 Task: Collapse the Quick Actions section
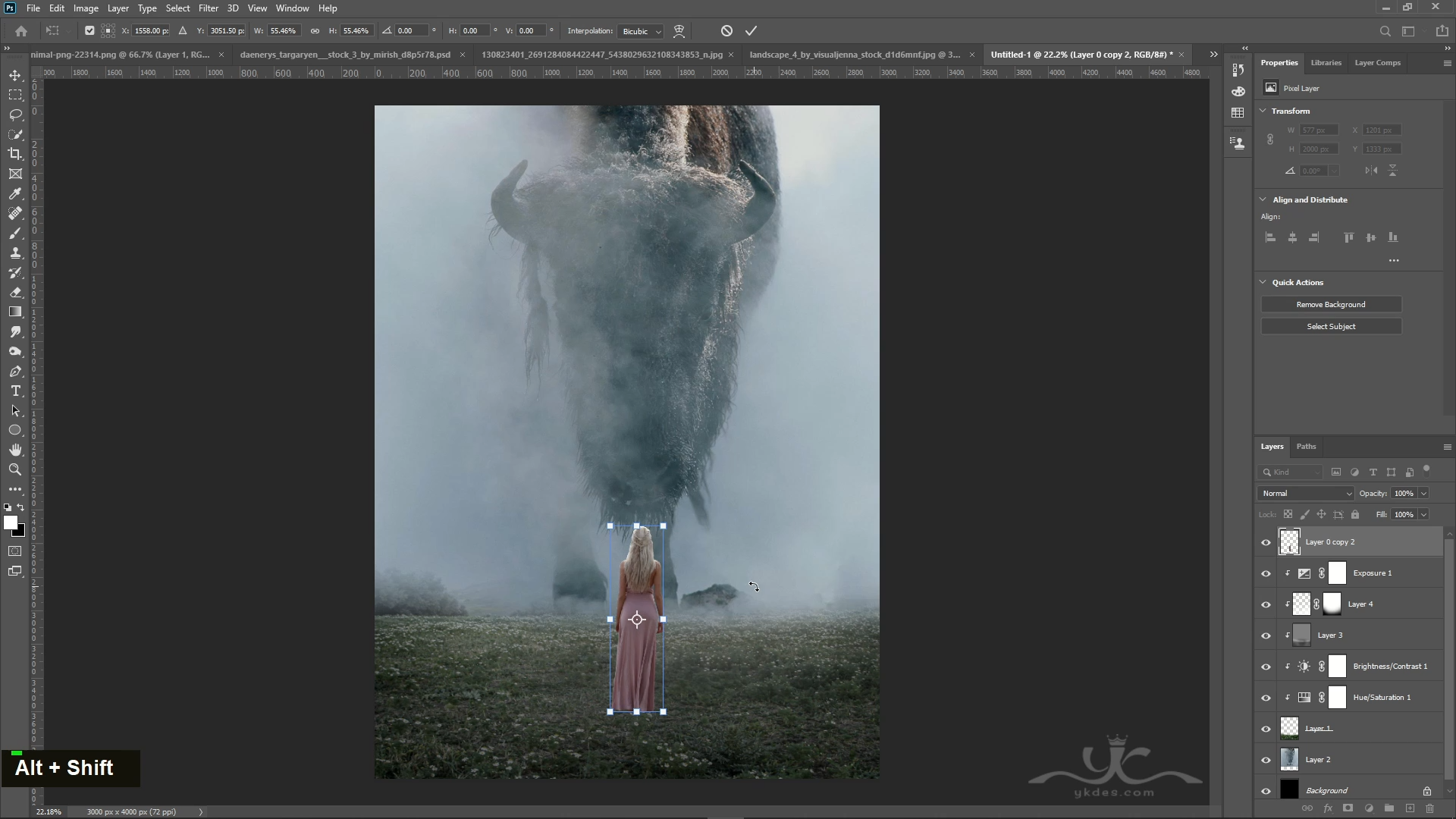coord(1263,282)
